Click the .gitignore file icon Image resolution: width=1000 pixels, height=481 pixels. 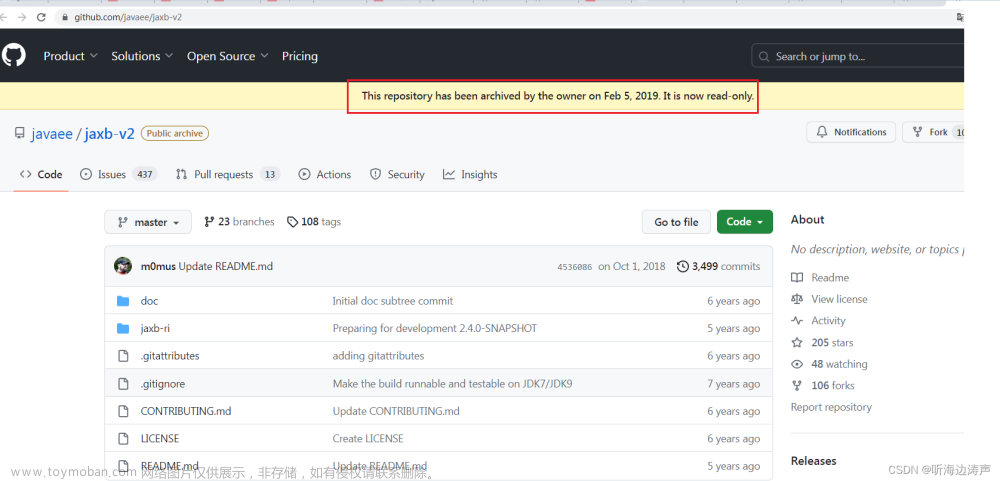(124, 384)
